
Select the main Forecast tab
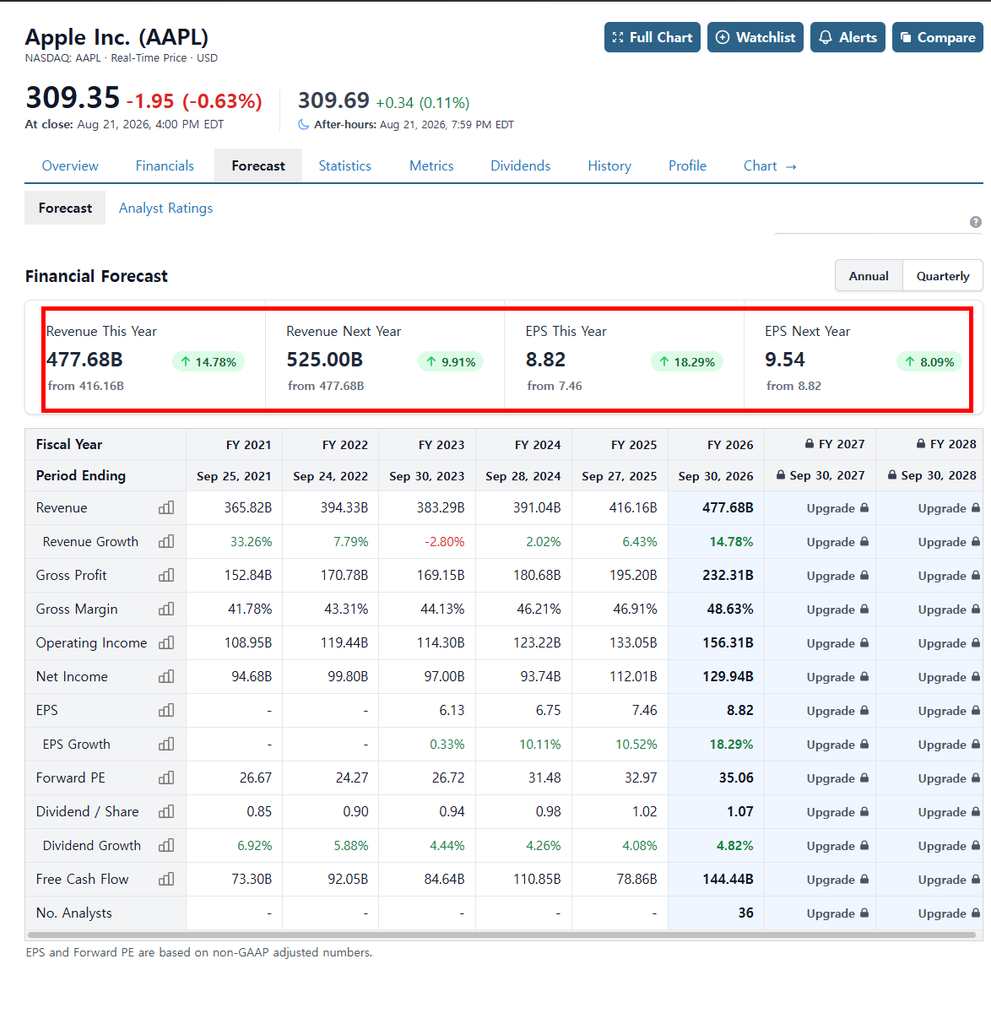[258, 166]
